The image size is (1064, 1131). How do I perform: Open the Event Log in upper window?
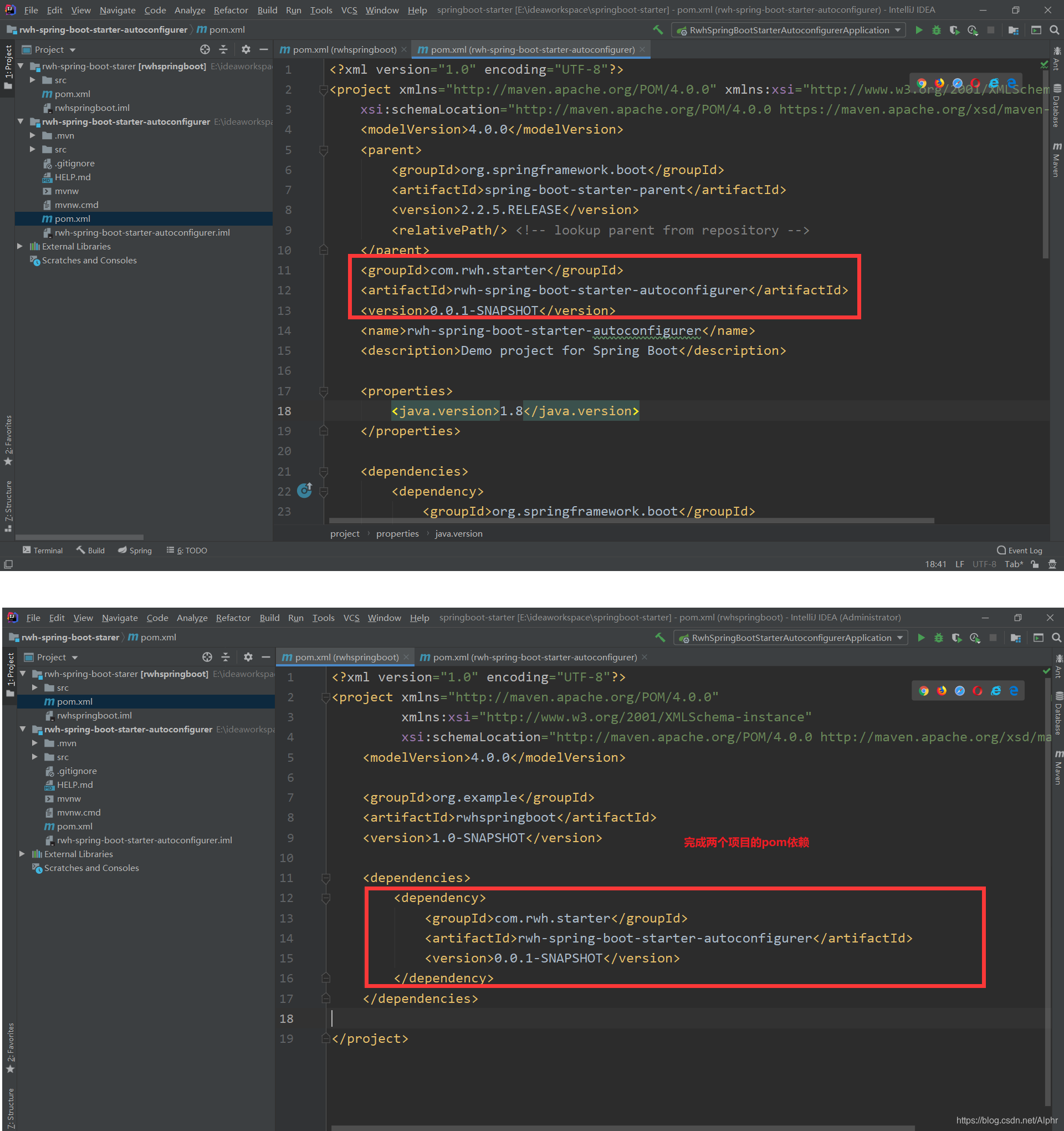(1020, 550)
